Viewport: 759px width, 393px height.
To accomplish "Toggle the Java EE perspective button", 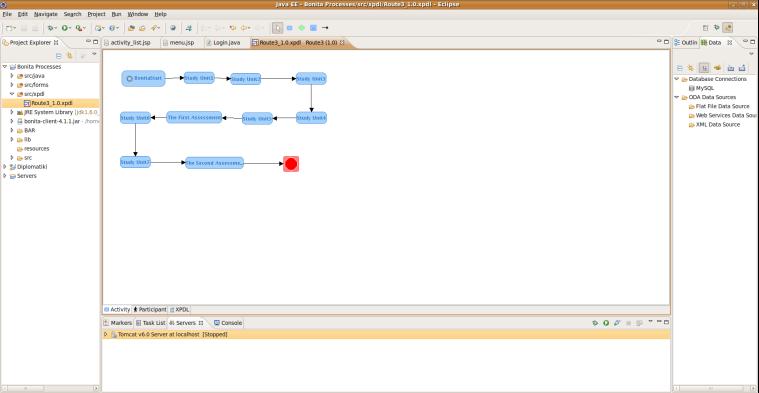I will (728, 28).
